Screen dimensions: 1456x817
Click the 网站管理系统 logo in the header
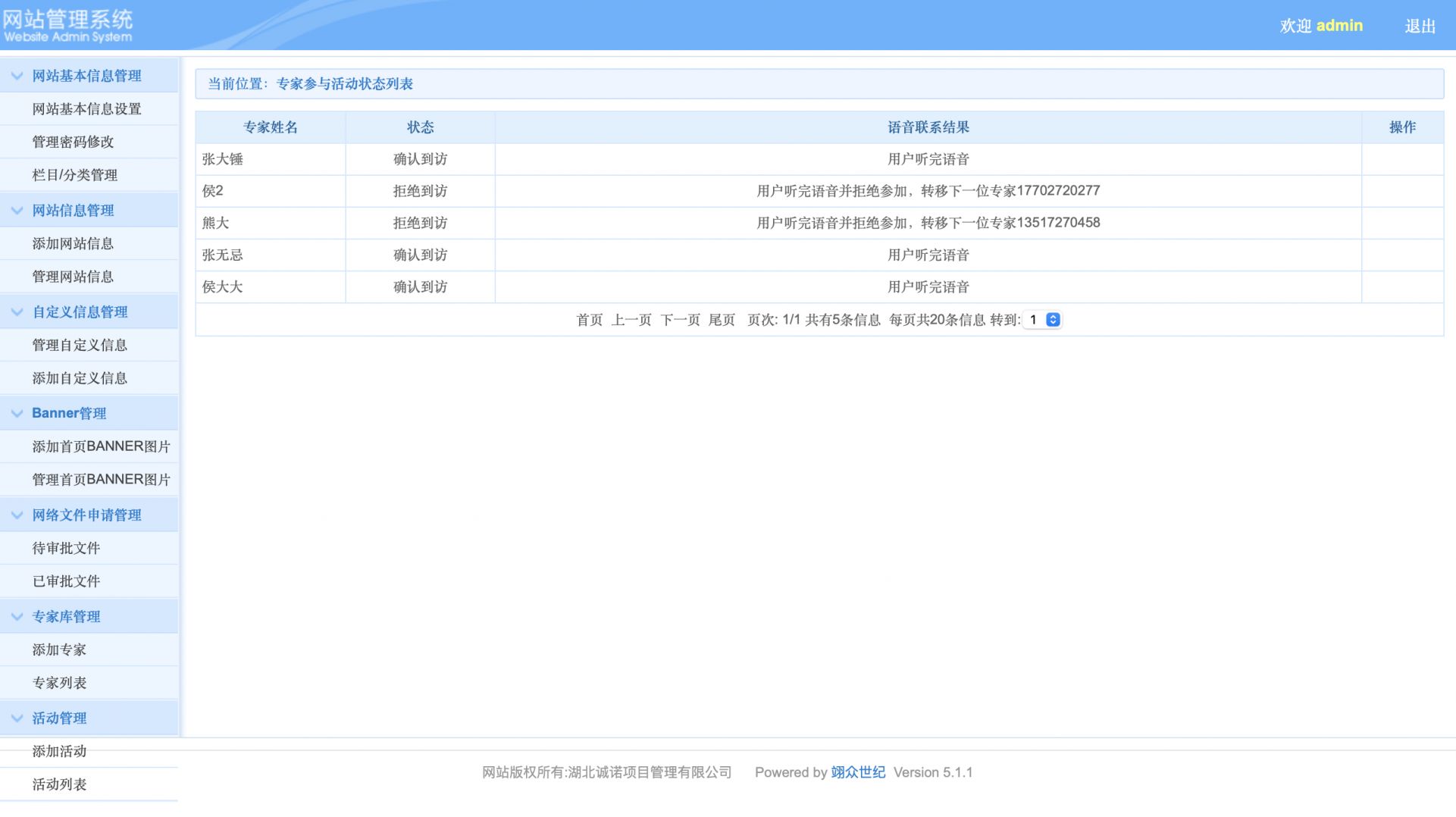[67, 25]
